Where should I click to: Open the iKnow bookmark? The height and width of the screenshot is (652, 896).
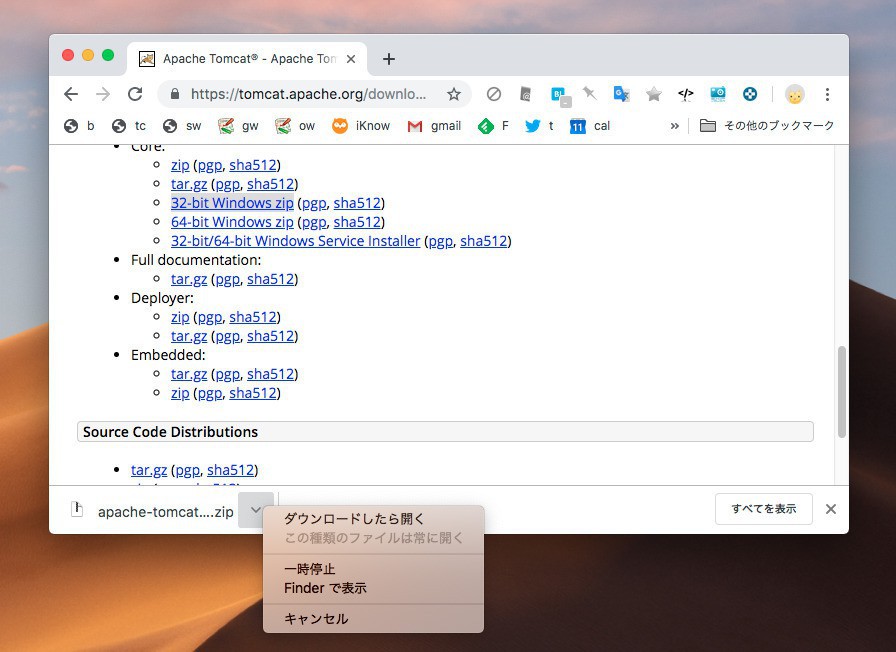click(361, 126)
